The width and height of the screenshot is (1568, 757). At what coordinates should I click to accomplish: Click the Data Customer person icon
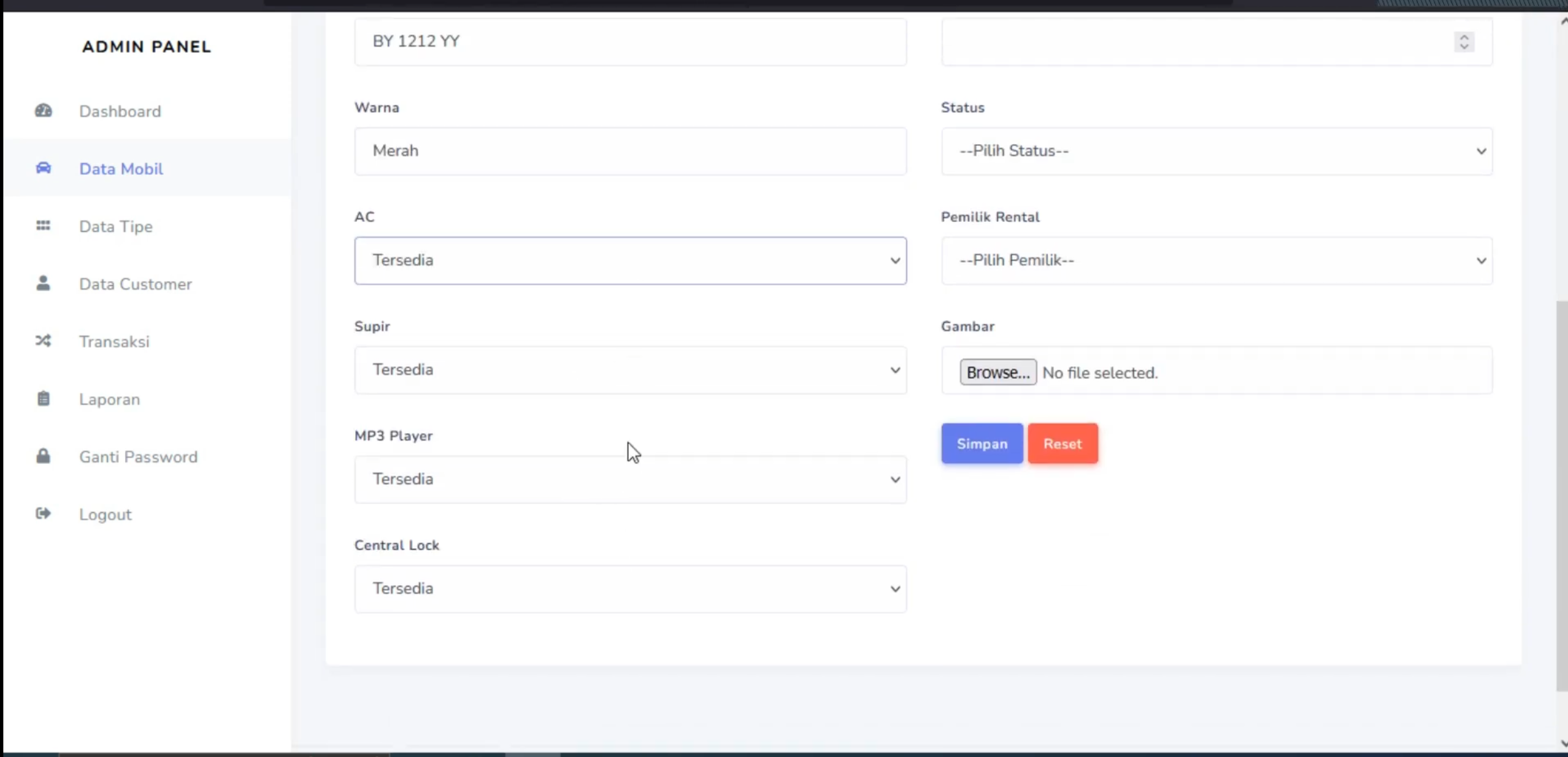point(43,283)
